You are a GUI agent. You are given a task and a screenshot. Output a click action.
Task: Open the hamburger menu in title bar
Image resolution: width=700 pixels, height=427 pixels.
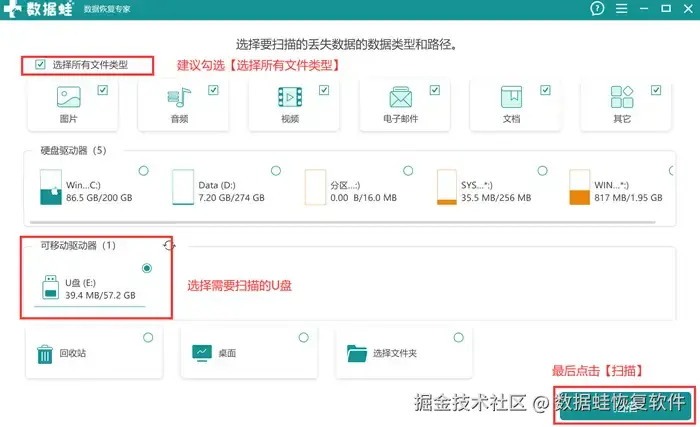[621, 8]
